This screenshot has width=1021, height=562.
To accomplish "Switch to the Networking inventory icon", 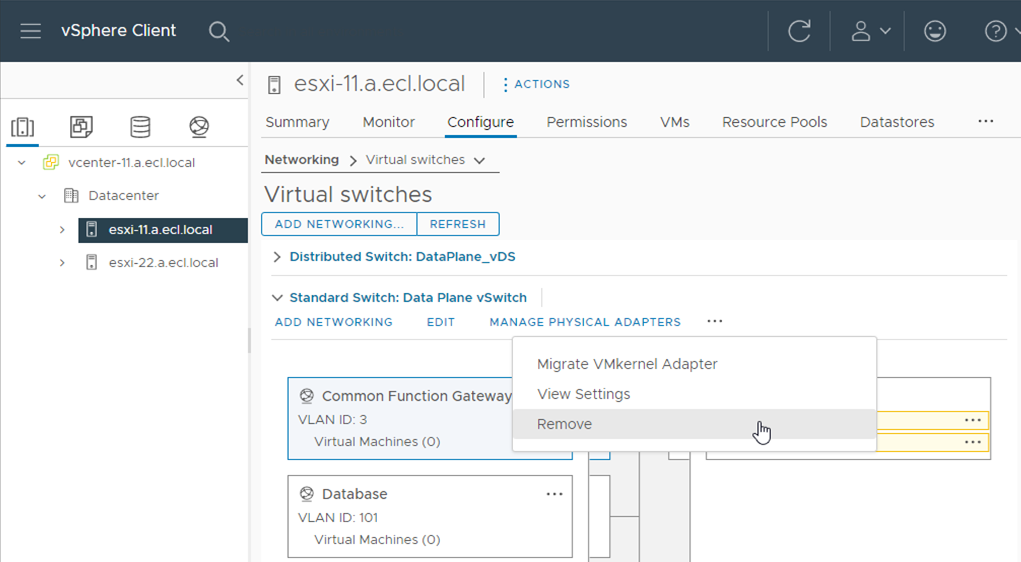I will pyautogui.click(x=199, y=127).
